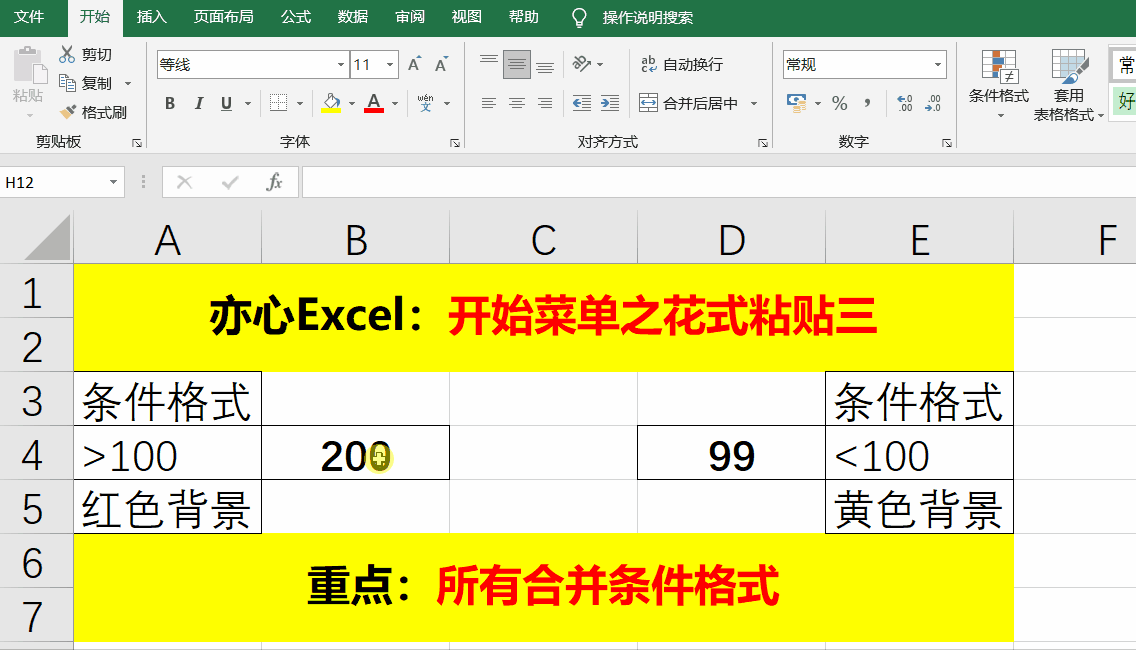Click the Insert Function fx button
The height and width of the screenshot is (650, 1136).
[274, 182]
